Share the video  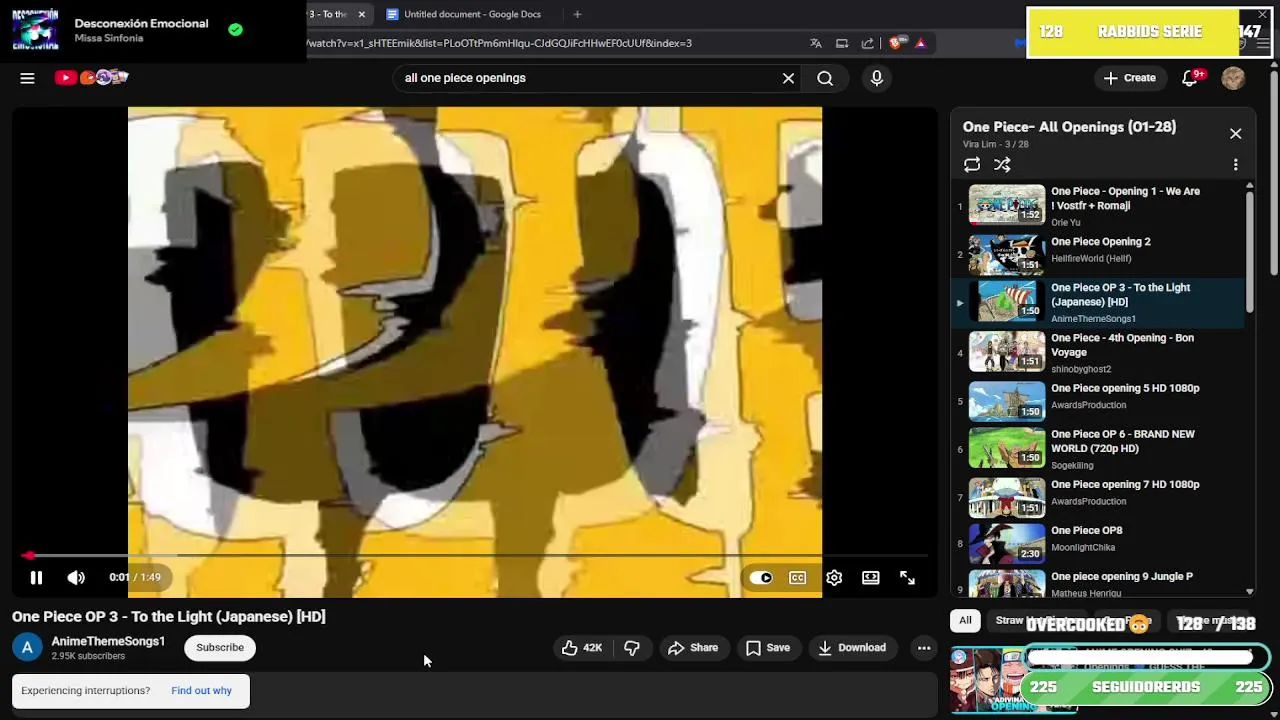coord(693,648)
